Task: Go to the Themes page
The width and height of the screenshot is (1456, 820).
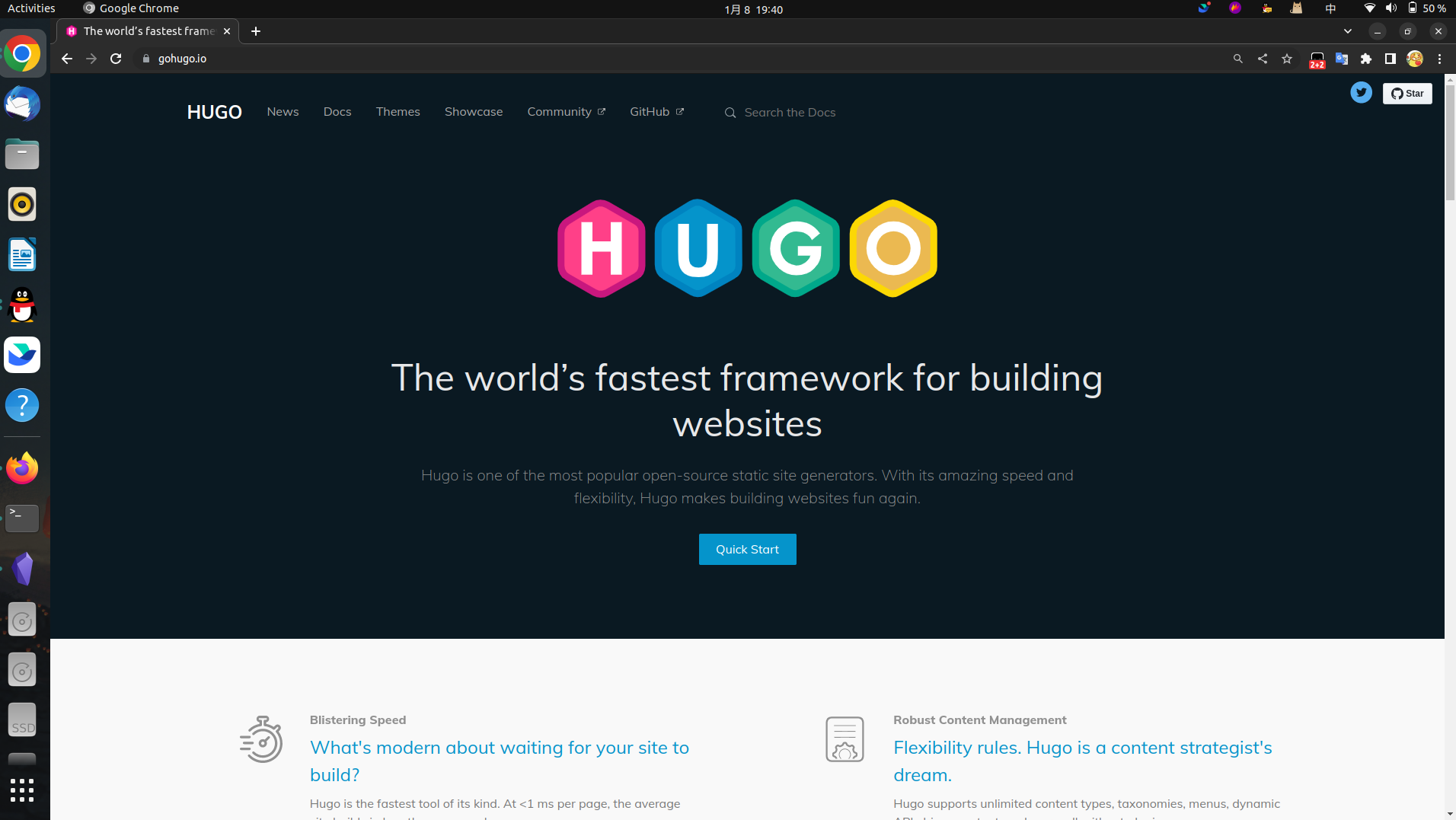Action: pyautogui.click(x=398, y=112)
